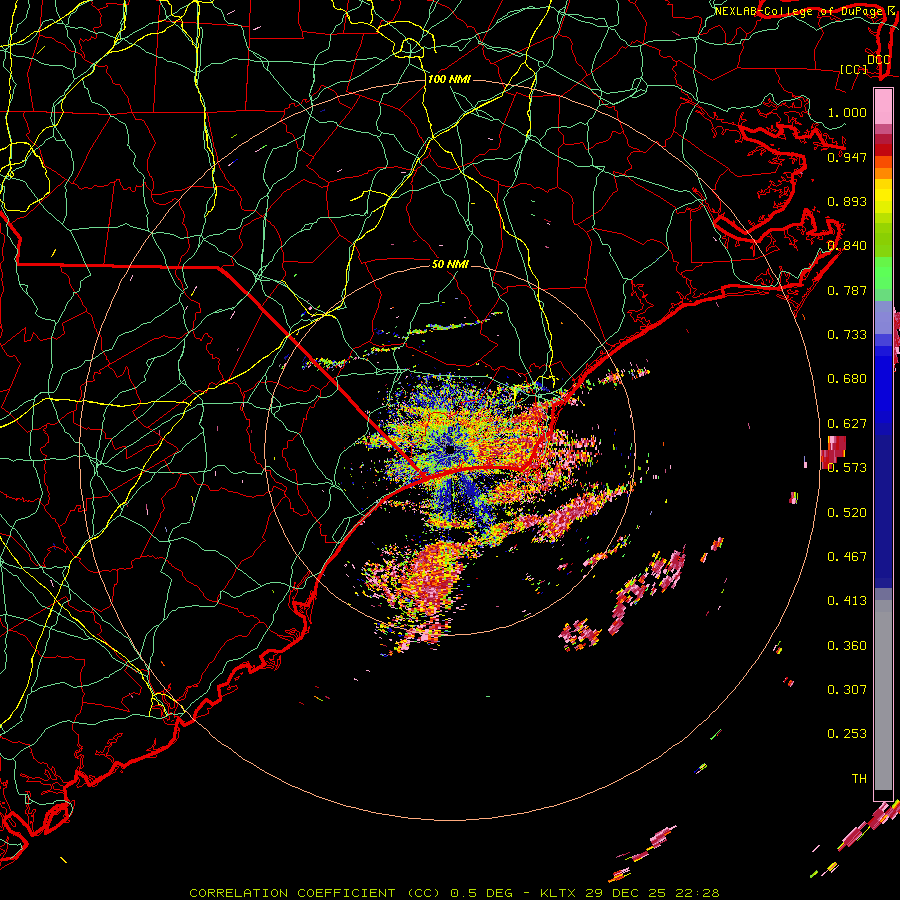Select the 0.893 legend value
Image resolution: width=900 pixels, height=900 pixels.
(x=847, y=201)
